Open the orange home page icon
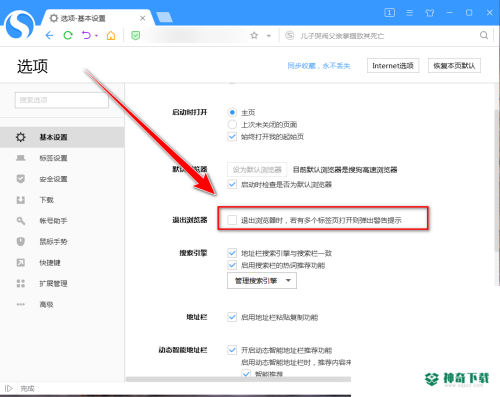The image size is (500, 397). point(111,35)
